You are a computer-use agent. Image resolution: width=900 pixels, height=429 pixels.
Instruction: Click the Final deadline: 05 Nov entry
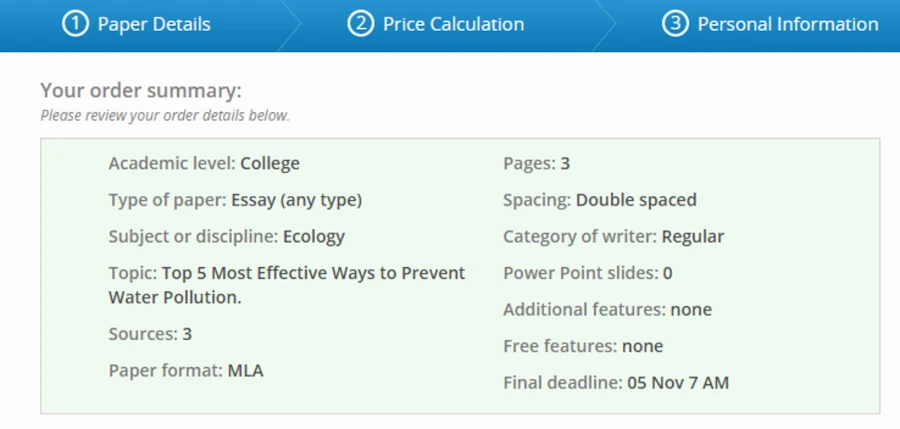(x=616, y=382)
